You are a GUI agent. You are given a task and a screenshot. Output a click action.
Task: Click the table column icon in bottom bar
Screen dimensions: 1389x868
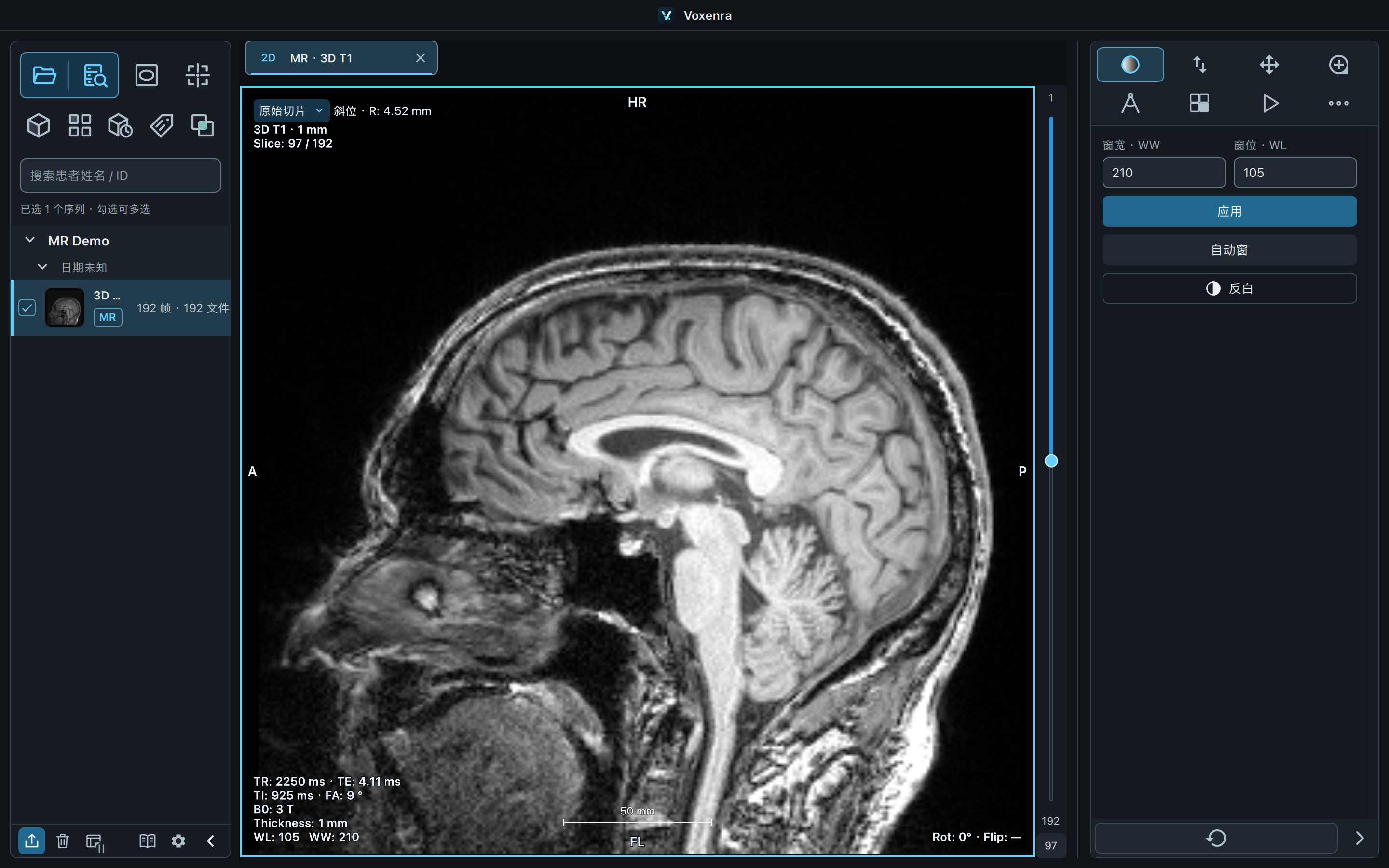point(95,842)
